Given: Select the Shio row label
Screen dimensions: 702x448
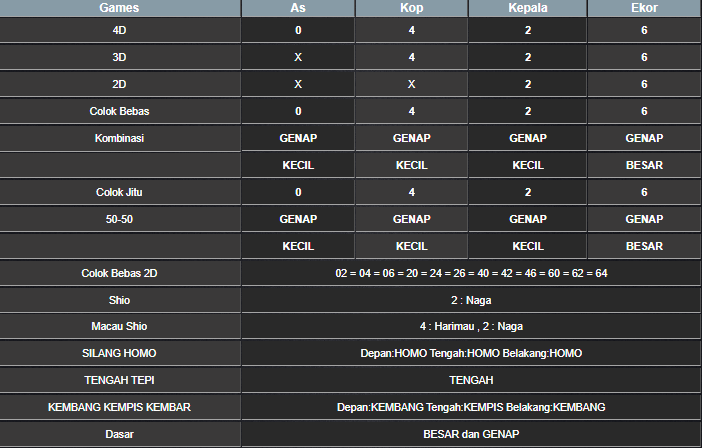Looking at the screenshot, I should click(x=119, y=300).
